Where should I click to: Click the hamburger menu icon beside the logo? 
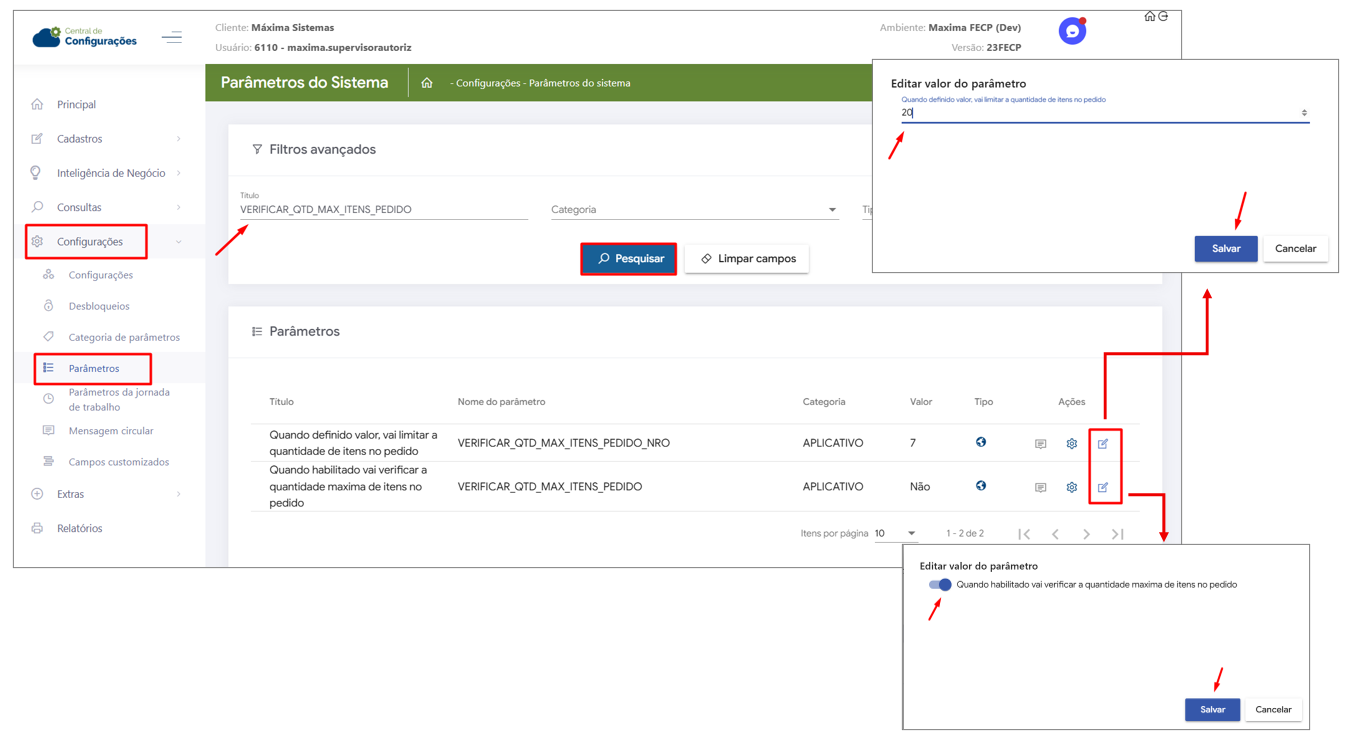[x=172, y=38]
